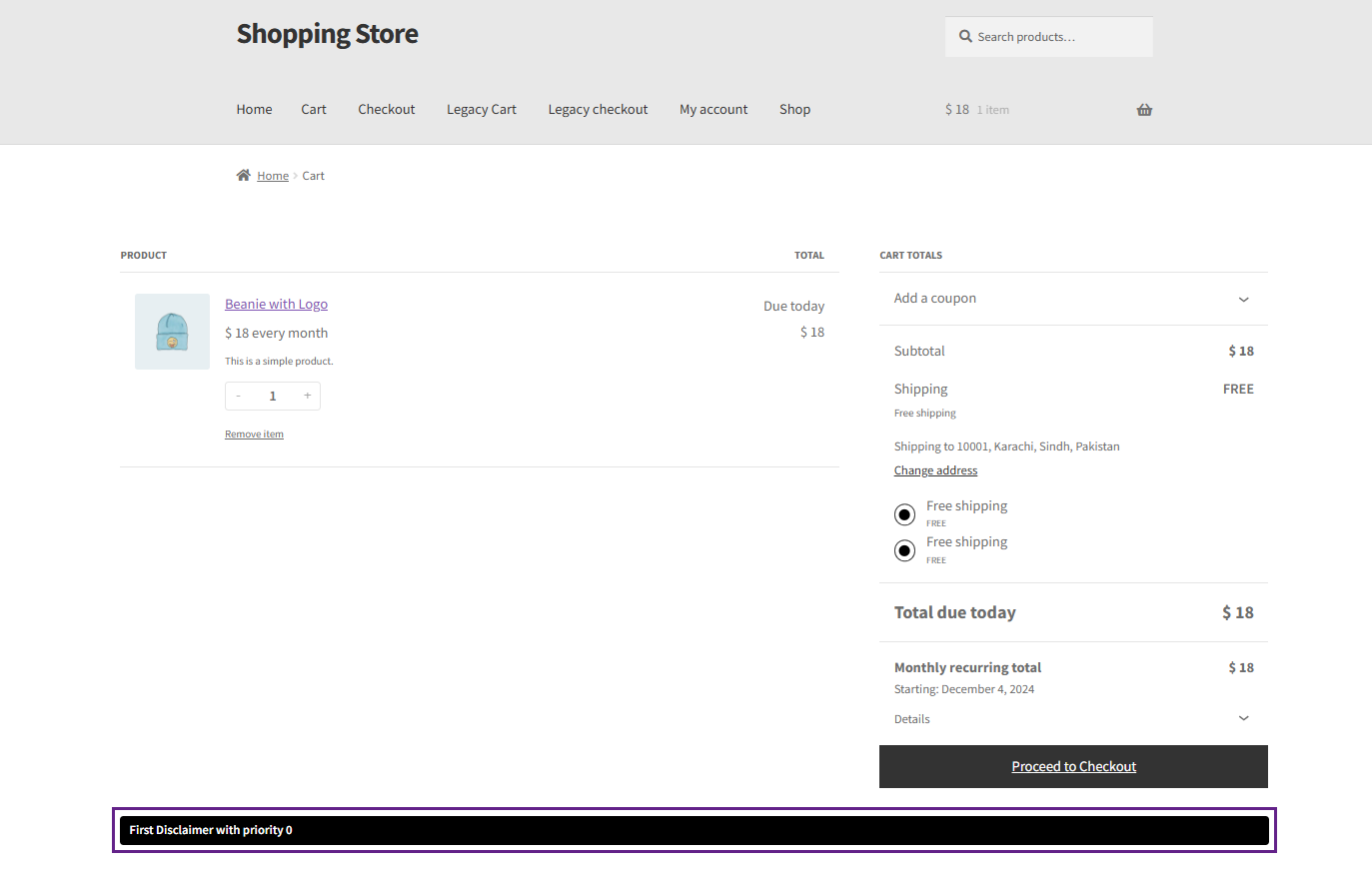Open the Checkout menu item
The height and width of the screenshot is (874, 1372).
pyautogui.click(x=387, y=110)
